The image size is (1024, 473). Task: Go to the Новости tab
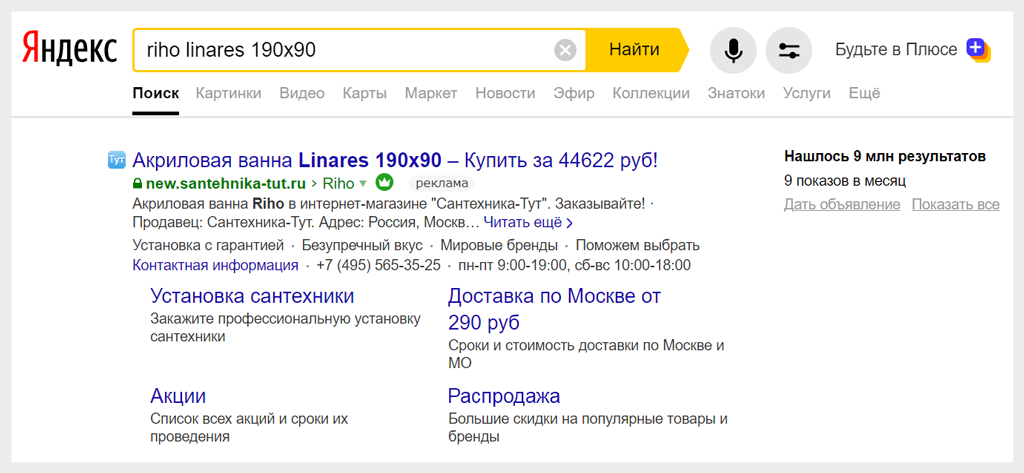pos(505,93)
